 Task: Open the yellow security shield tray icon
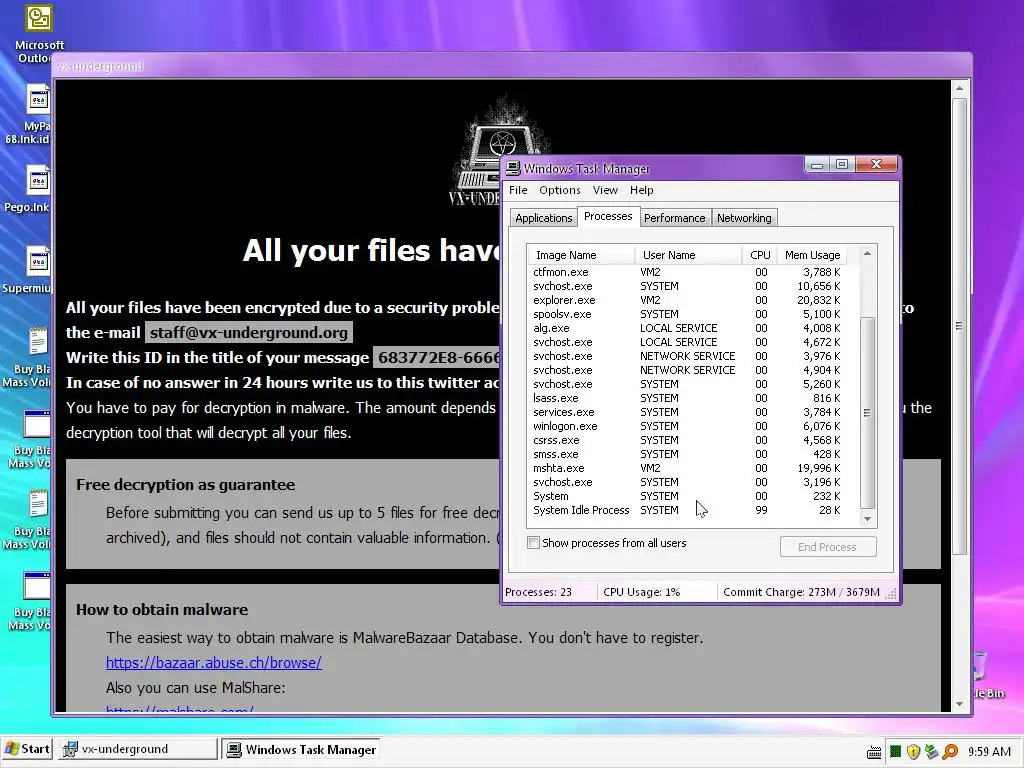(913, 752)
